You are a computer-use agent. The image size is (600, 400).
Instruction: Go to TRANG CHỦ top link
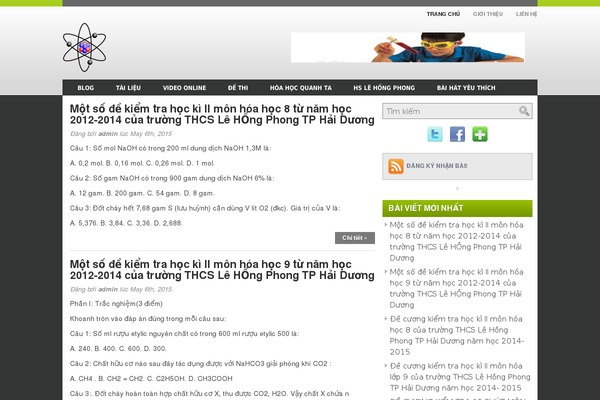coord(443,14)
